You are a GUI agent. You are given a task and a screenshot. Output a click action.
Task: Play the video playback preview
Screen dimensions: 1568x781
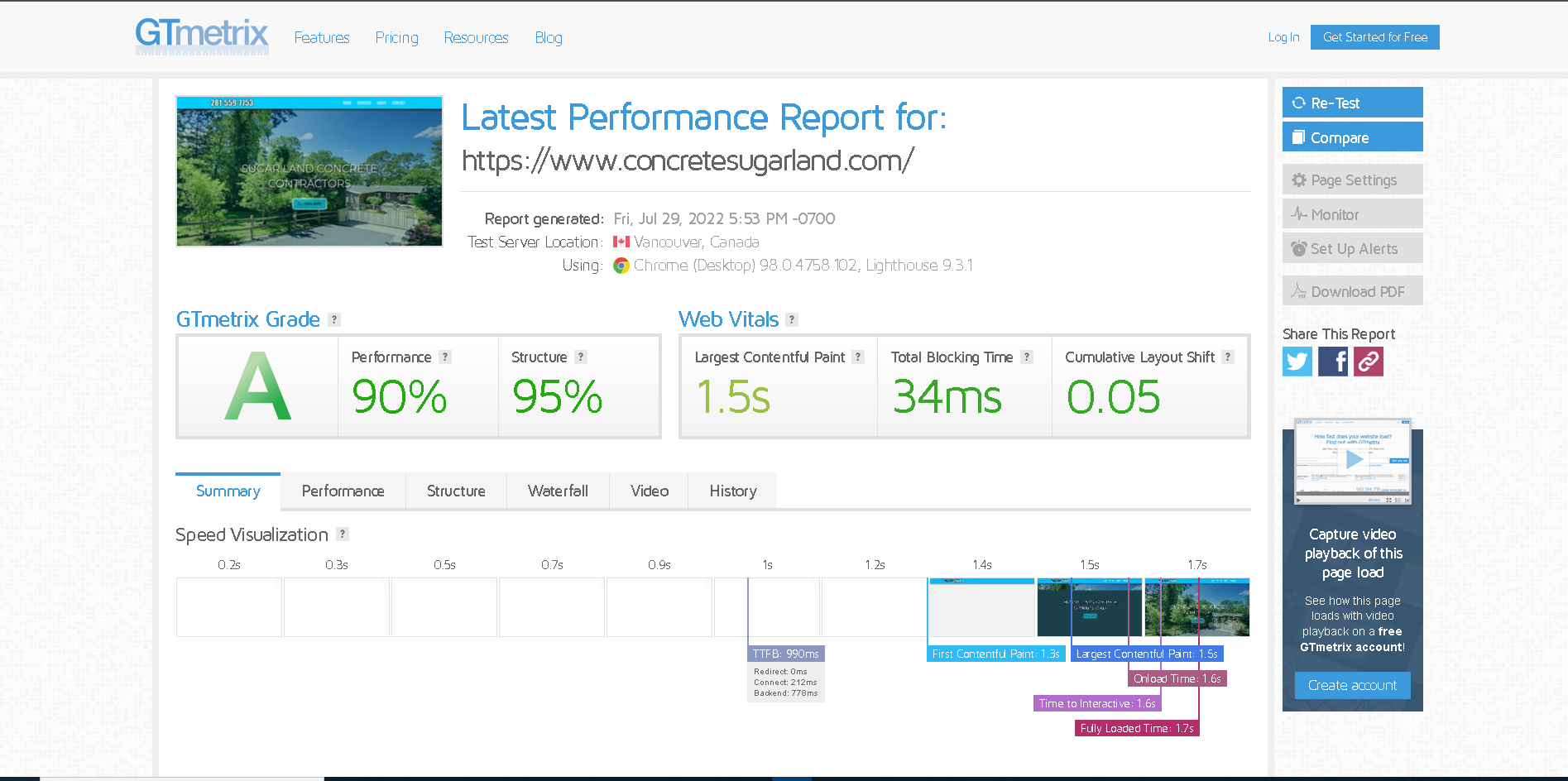coord(1353,460)
